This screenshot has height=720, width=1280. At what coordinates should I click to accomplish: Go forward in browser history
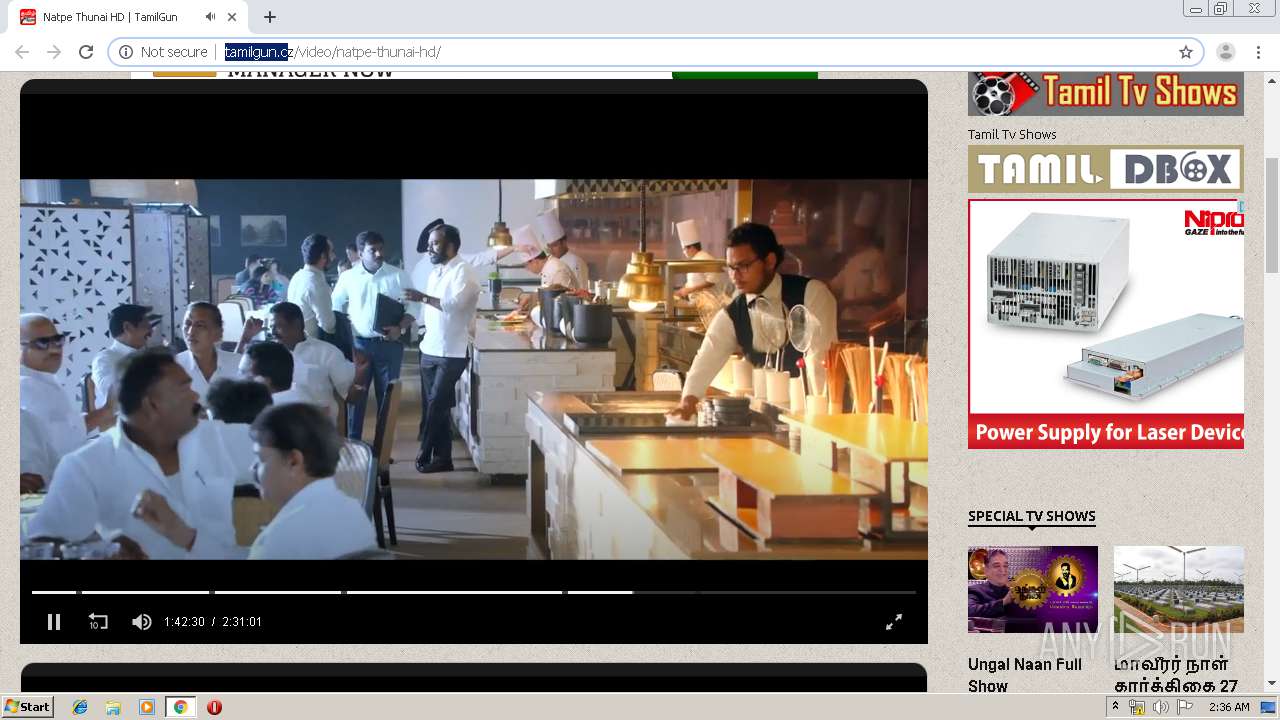coord(54,52)
